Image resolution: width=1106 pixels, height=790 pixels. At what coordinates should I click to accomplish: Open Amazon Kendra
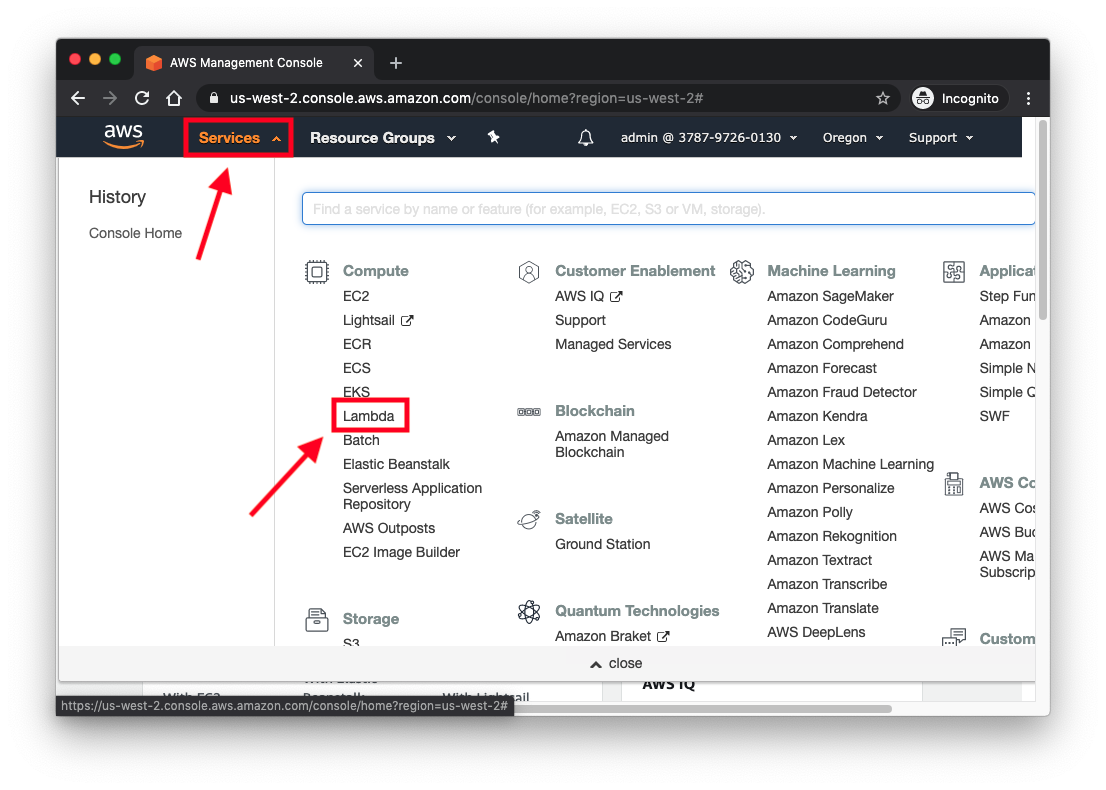tap(818, 416)
